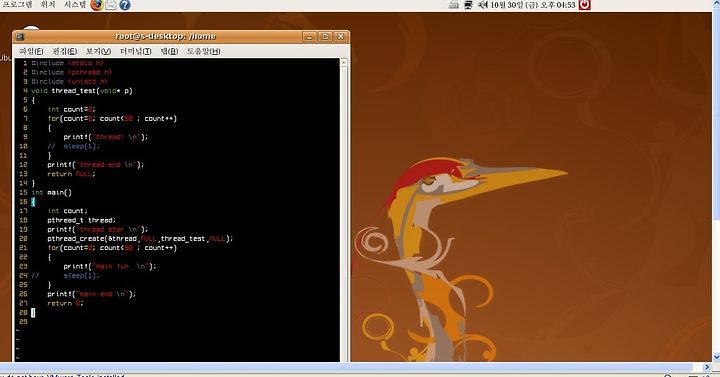Open the network connection tray icon

click(x=468, y=5)
